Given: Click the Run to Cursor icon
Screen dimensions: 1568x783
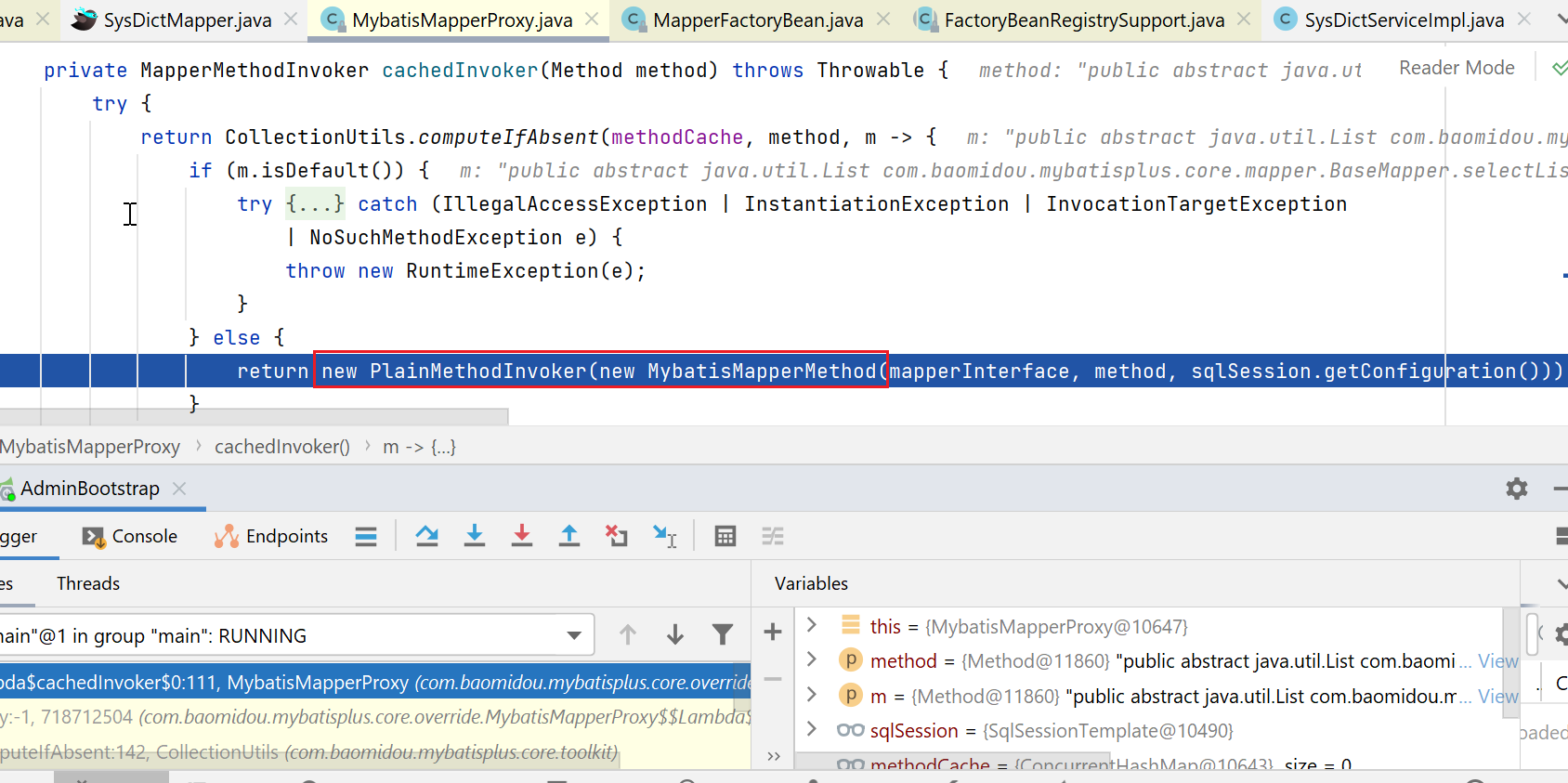Looking at the screenshot, I should pos(665,536).
